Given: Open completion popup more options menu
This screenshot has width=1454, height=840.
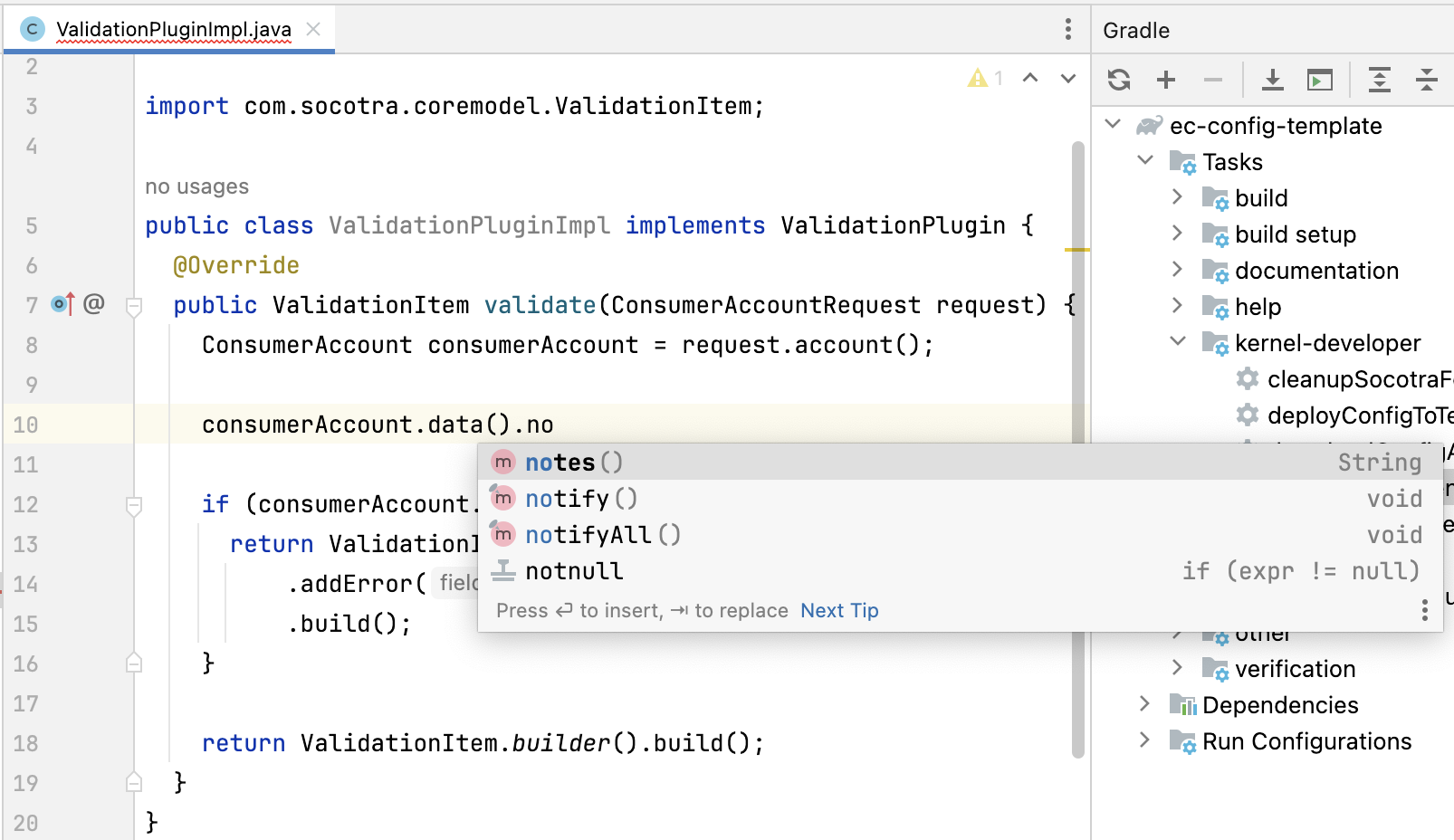Looking at the screenshot, I should [x=1425, y=610].
